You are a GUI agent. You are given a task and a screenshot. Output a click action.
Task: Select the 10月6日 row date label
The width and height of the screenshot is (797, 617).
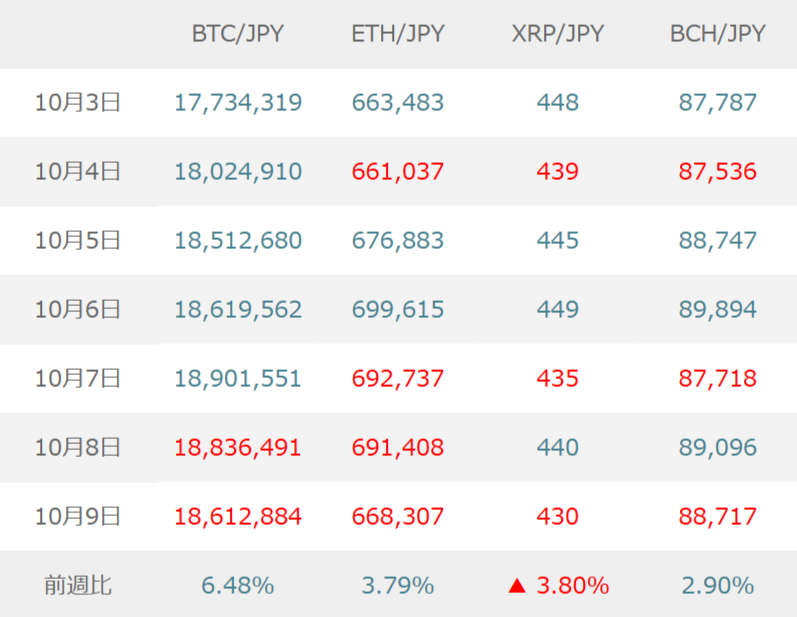point(78,309)
